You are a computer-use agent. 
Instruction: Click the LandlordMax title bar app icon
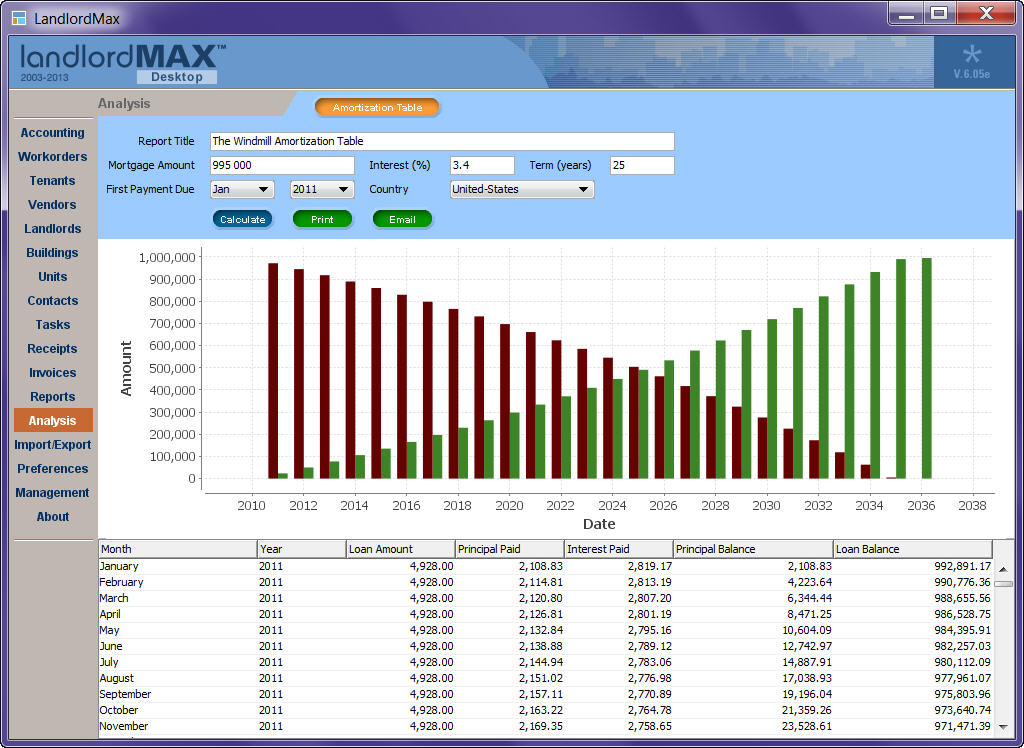18,18
